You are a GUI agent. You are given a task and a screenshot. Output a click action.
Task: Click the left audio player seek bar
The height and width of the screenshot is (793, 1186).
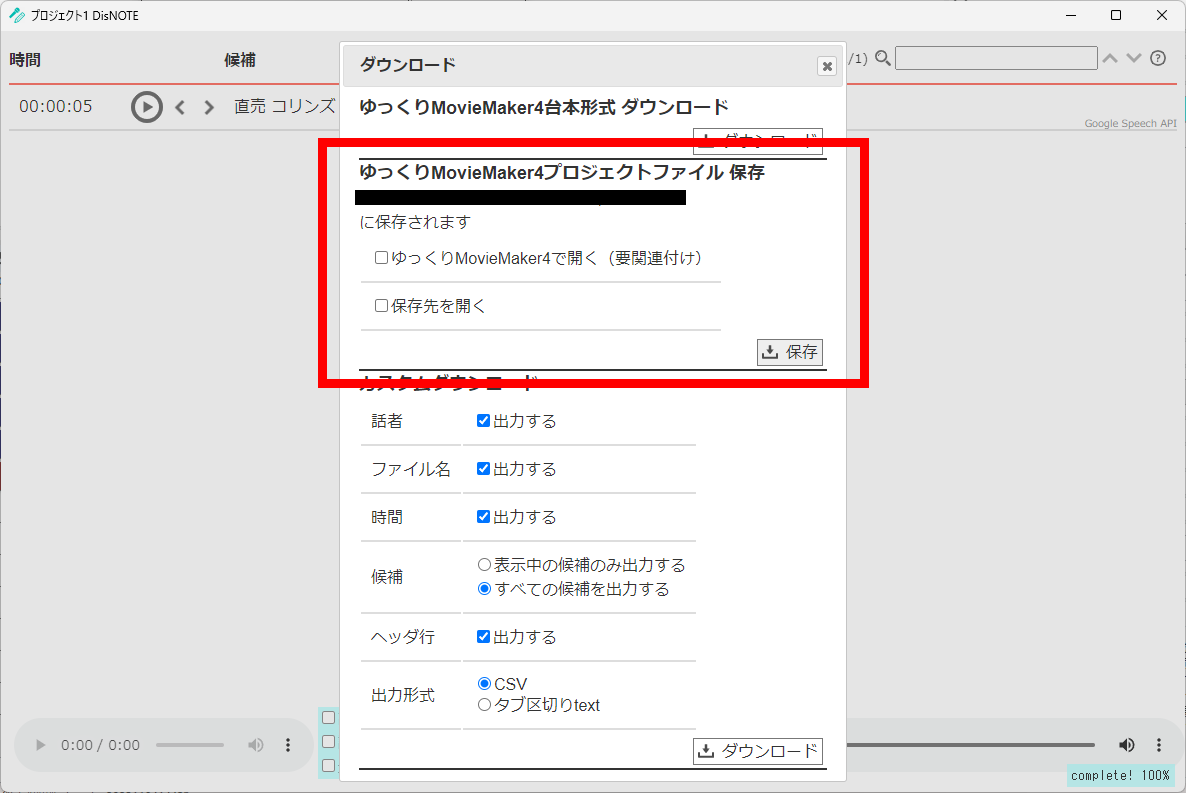coord(190,745)
